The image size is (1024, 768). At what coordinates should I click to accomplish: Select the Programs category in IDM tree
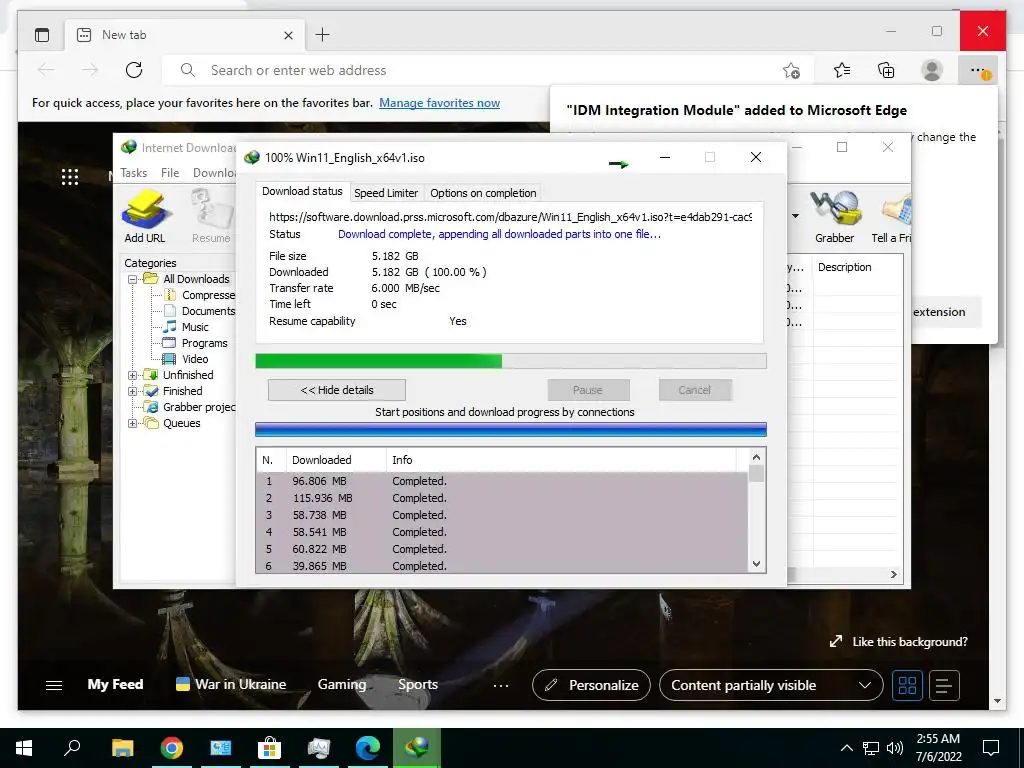click(204, 343)
